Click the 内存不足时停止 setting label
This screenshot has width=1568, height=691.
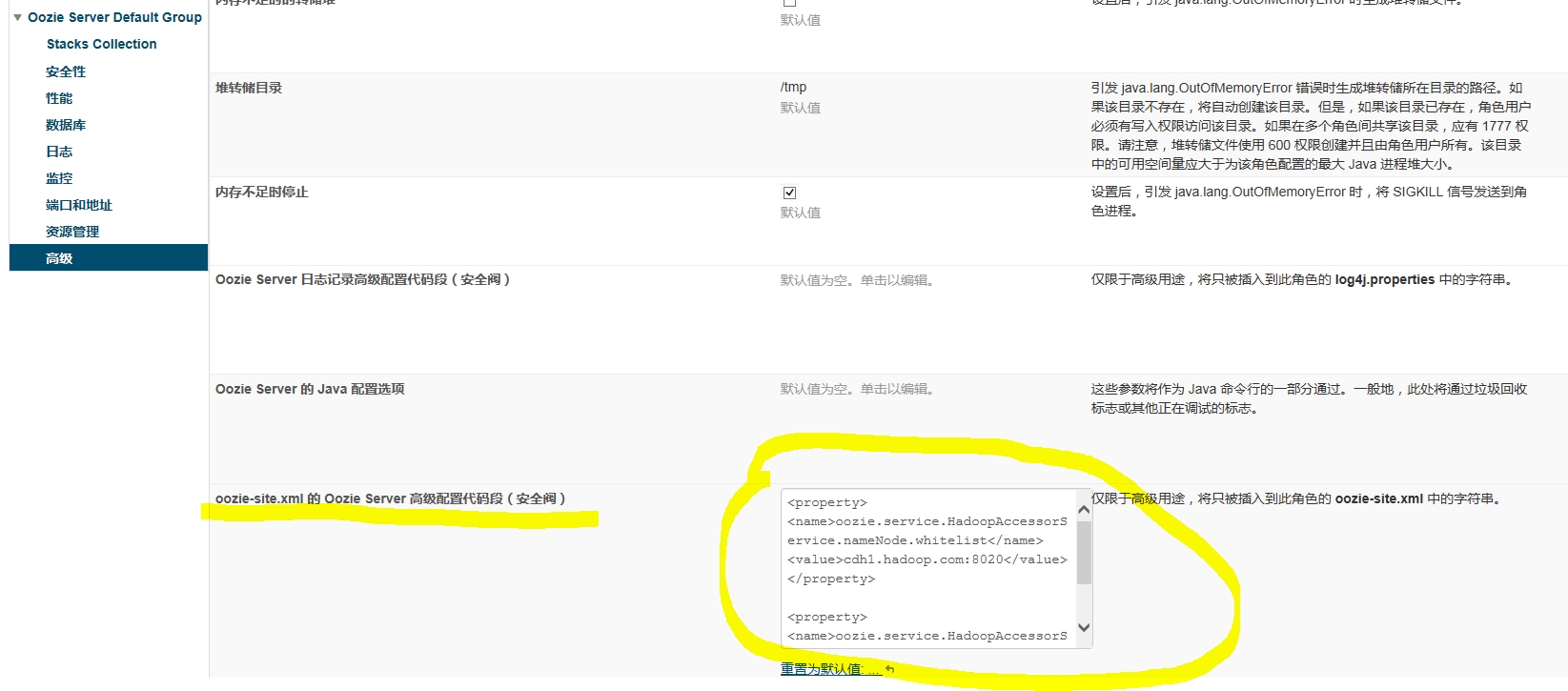(x=262, y=192)
